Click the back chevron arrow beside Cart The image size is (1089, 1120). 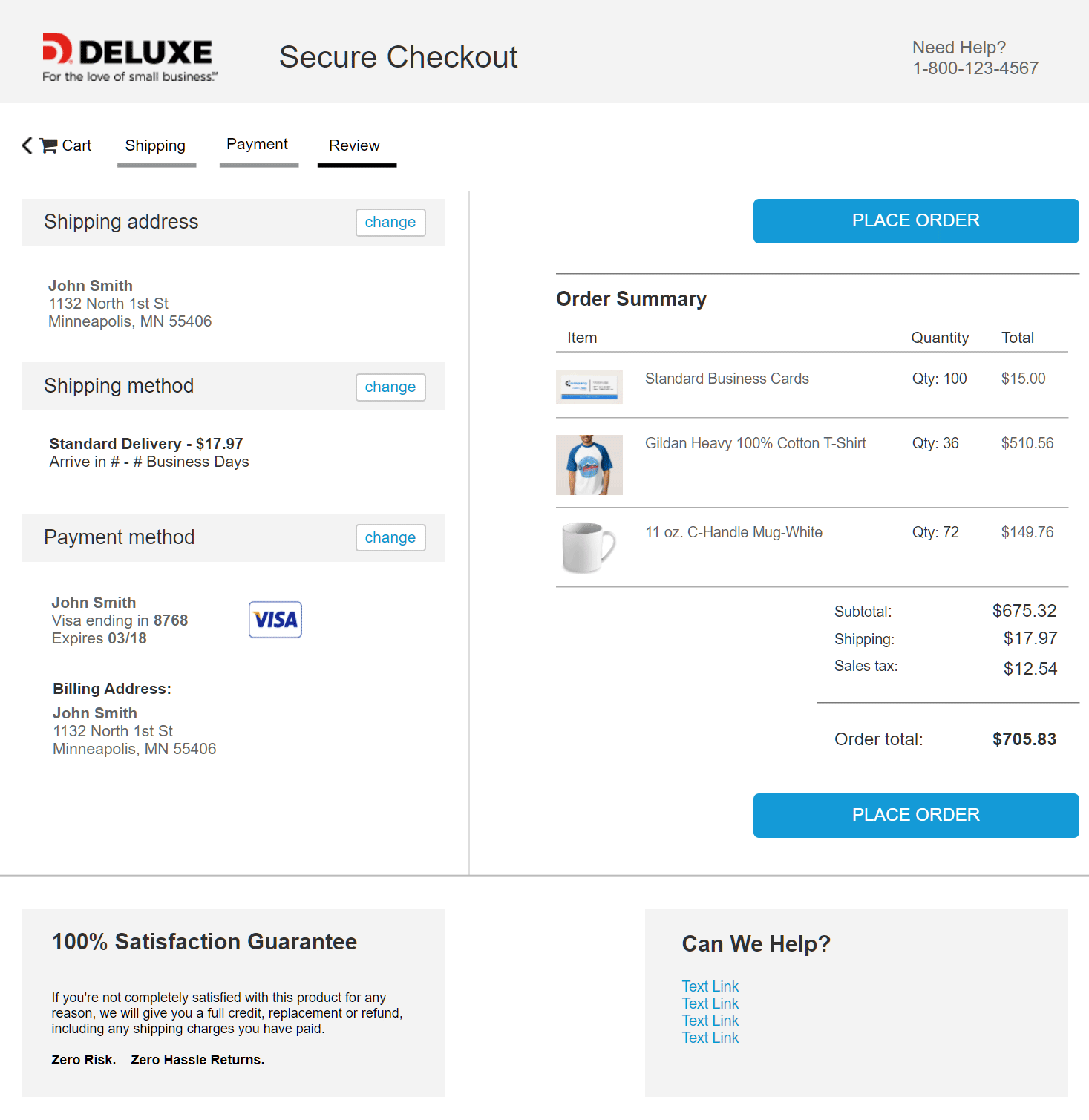click(27, 145)
